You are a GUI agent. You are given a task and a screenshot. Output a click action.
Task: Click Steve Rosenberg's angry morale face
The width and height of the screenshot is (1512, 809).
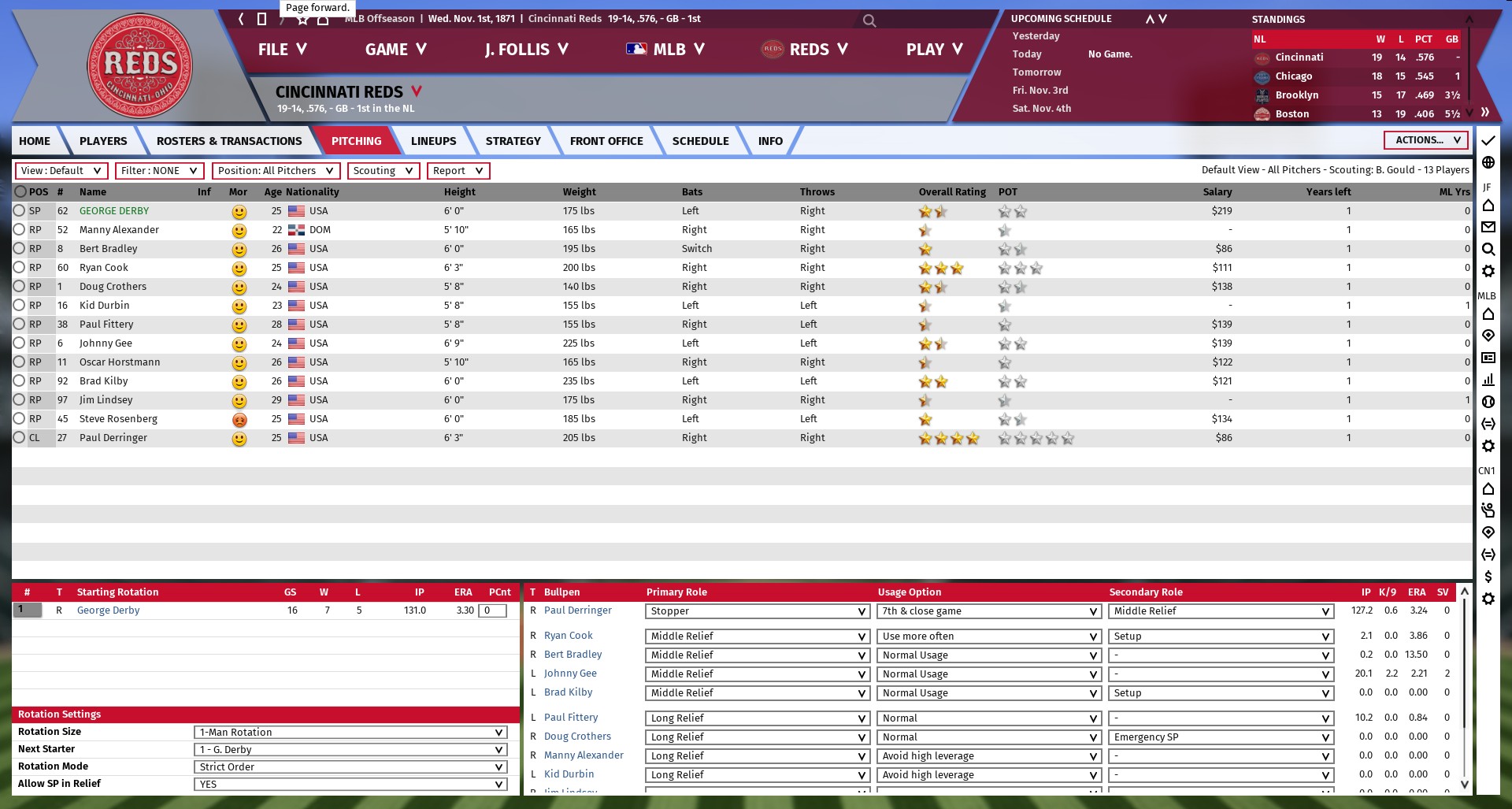[x=239, y=420]
